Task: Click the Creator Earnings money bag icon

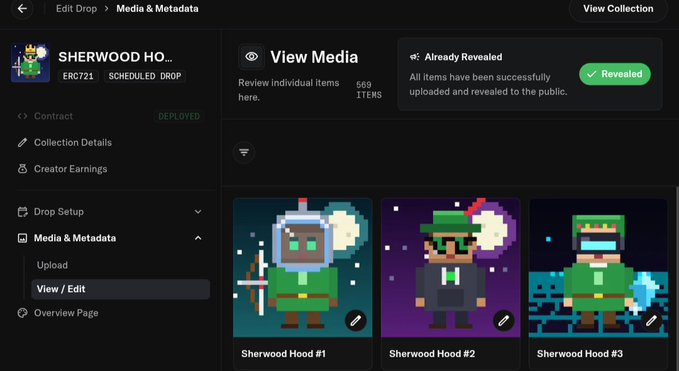Action: click(x=23, y=169)
